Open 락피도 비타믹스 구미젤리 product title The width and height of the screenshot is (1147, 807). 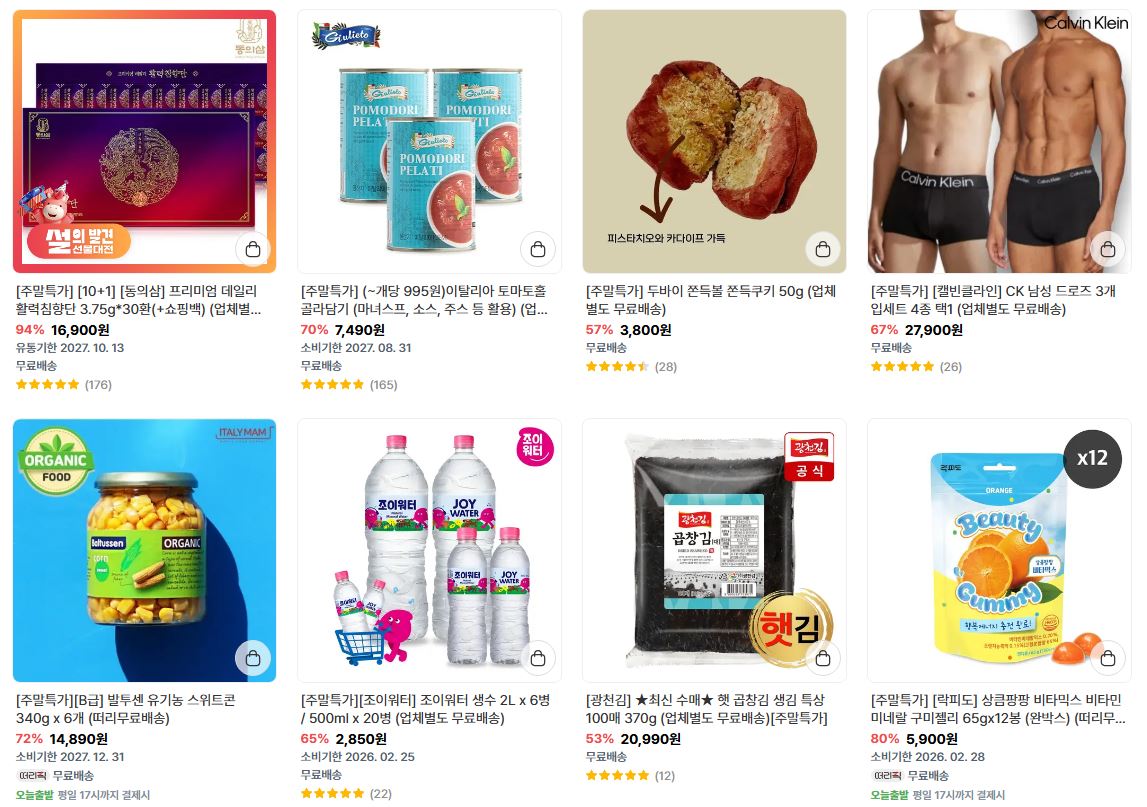[998, 709]
